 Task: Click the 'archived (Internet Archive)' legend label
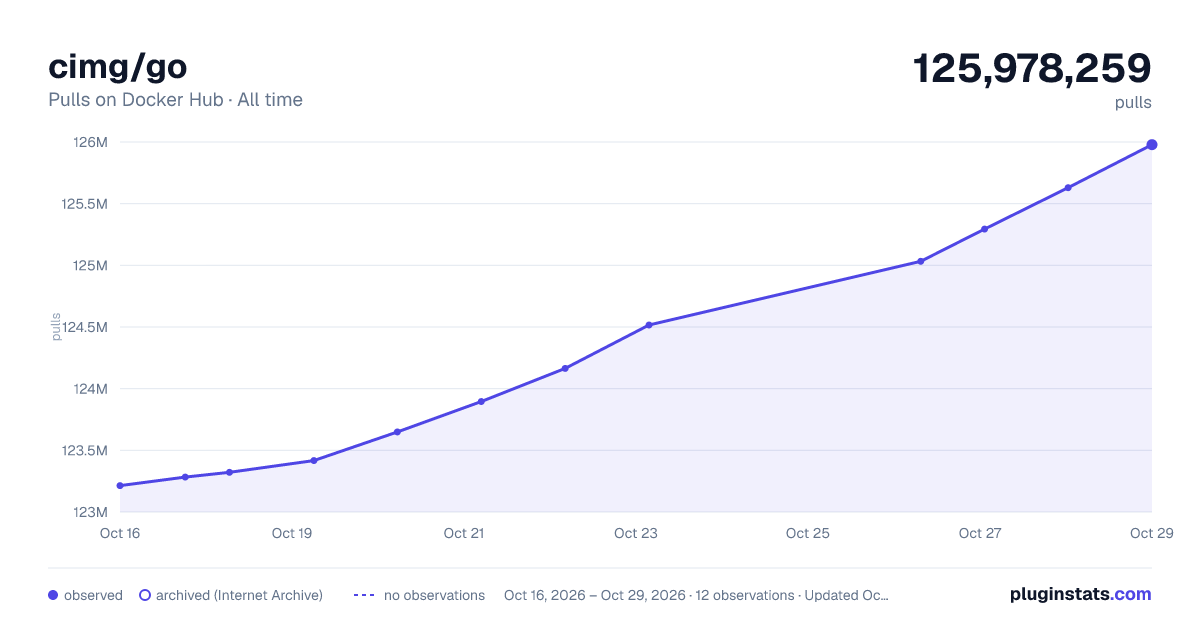239,595
